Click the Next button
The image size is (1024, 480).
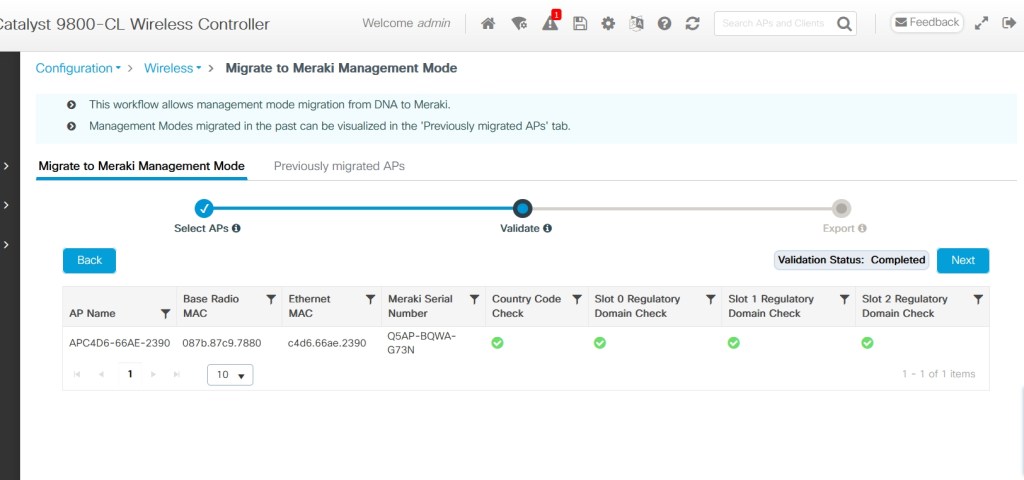click(x=962, y=260)
